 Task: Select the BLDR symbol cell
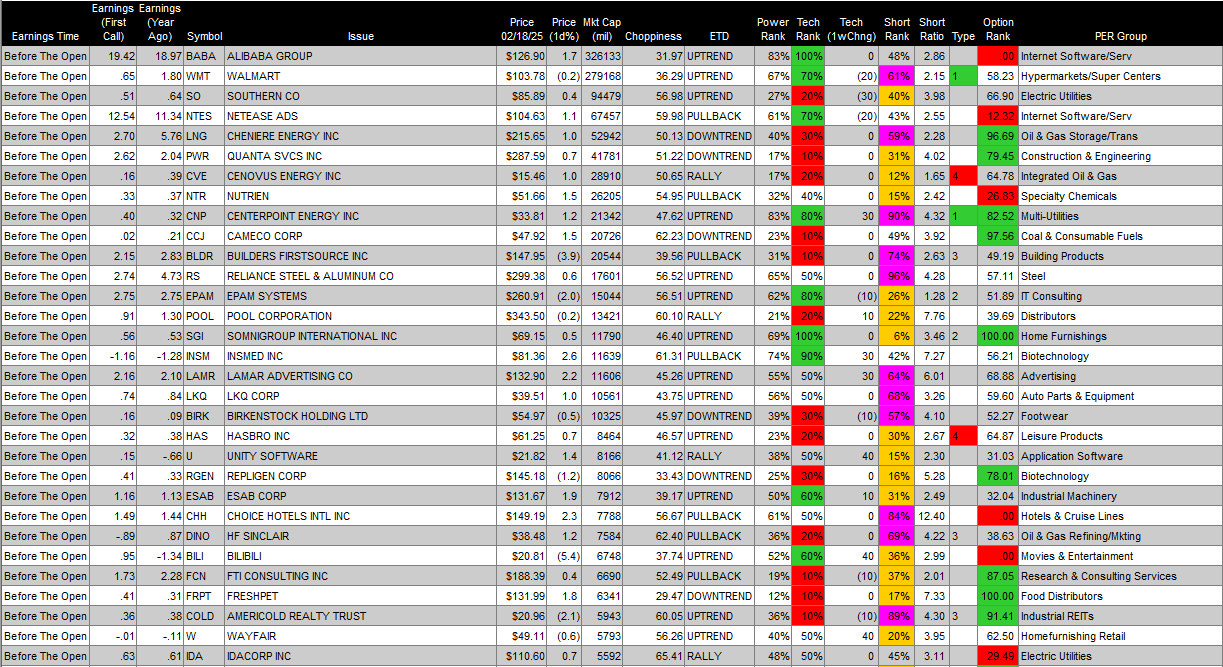pyautogui.click(x=204, y=256)
